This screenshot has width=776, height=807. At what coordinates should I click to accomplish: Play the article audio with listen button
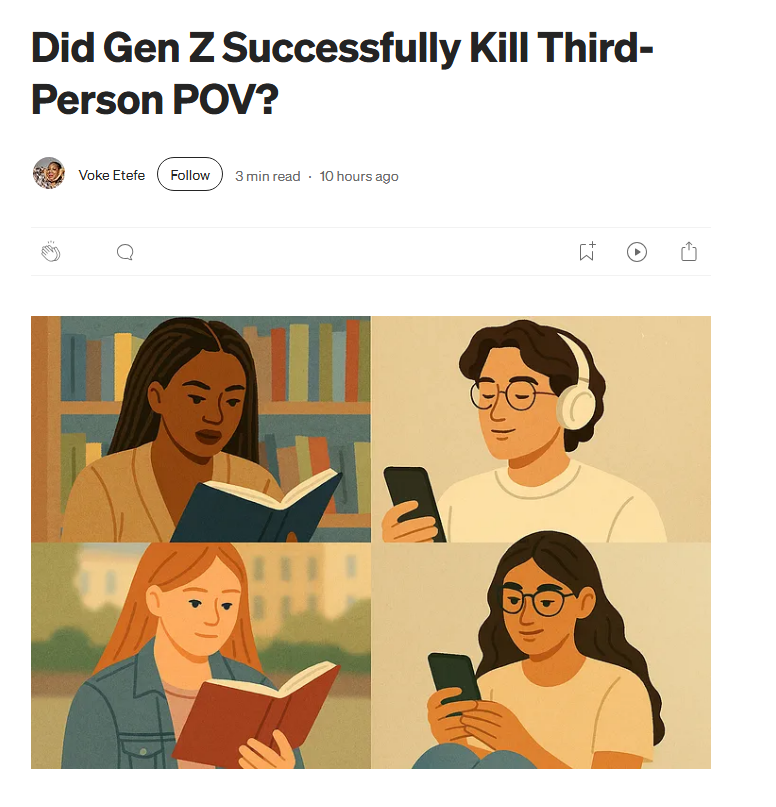637,252
